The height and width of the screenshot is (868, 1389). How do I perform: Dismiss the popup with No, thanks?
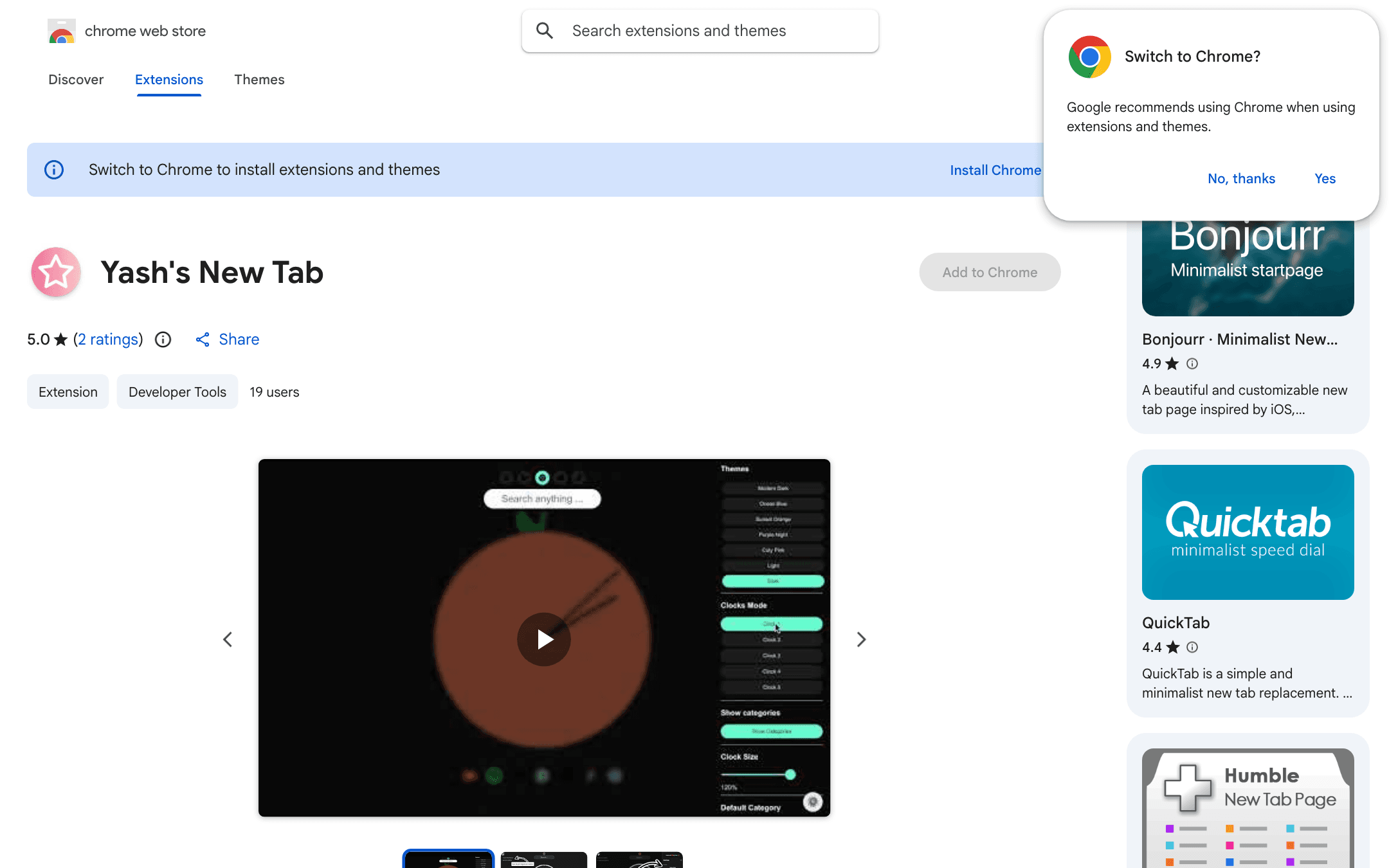[1241, 179]
